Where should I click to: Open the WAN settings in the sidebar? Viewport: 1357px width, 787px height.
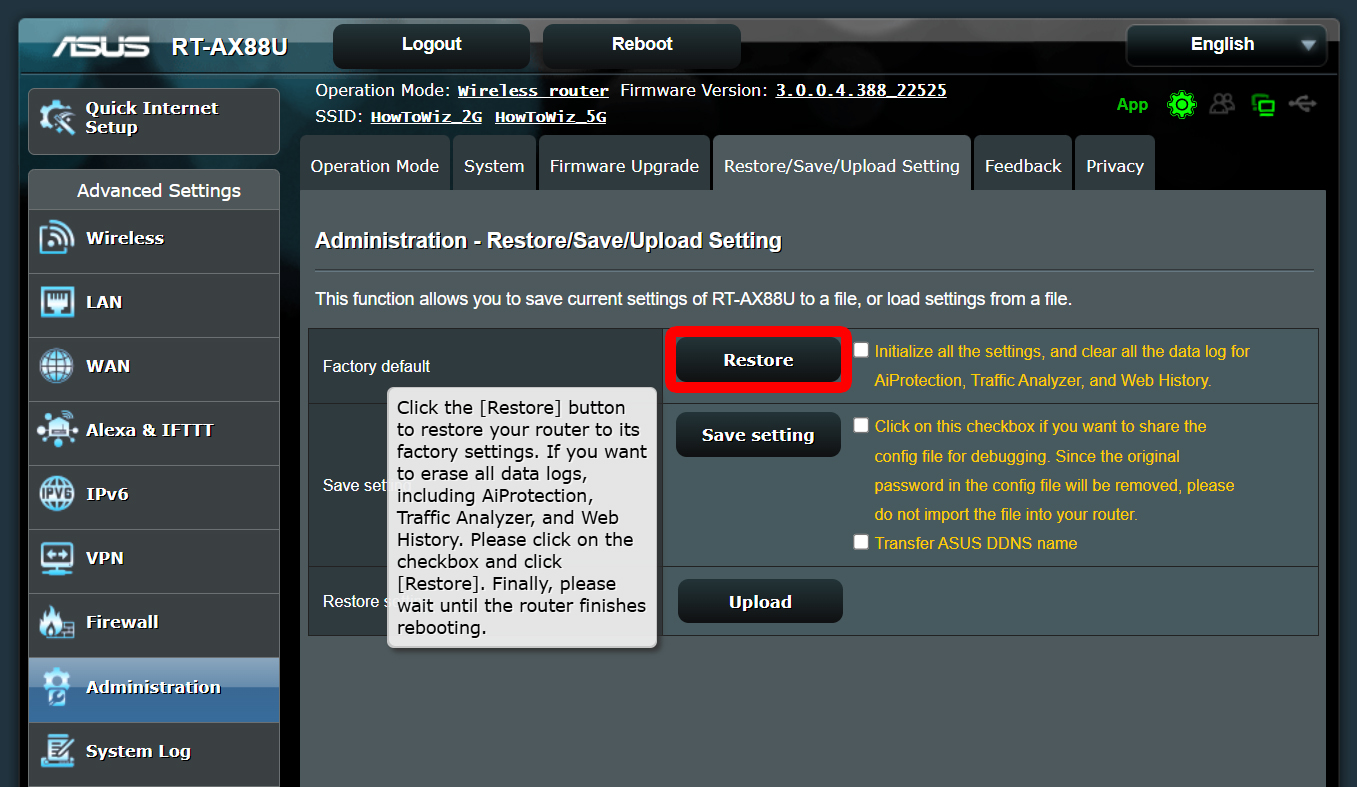point(58,365)
